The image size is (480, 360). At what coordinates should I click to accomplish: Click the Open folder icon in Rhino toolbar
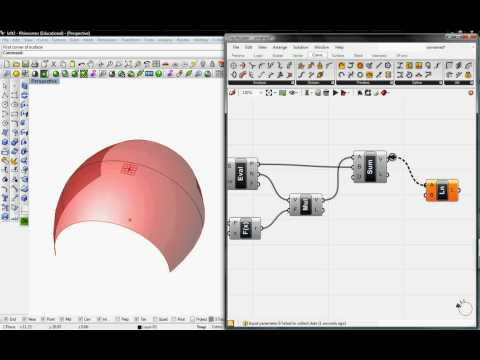coord(16,64)
